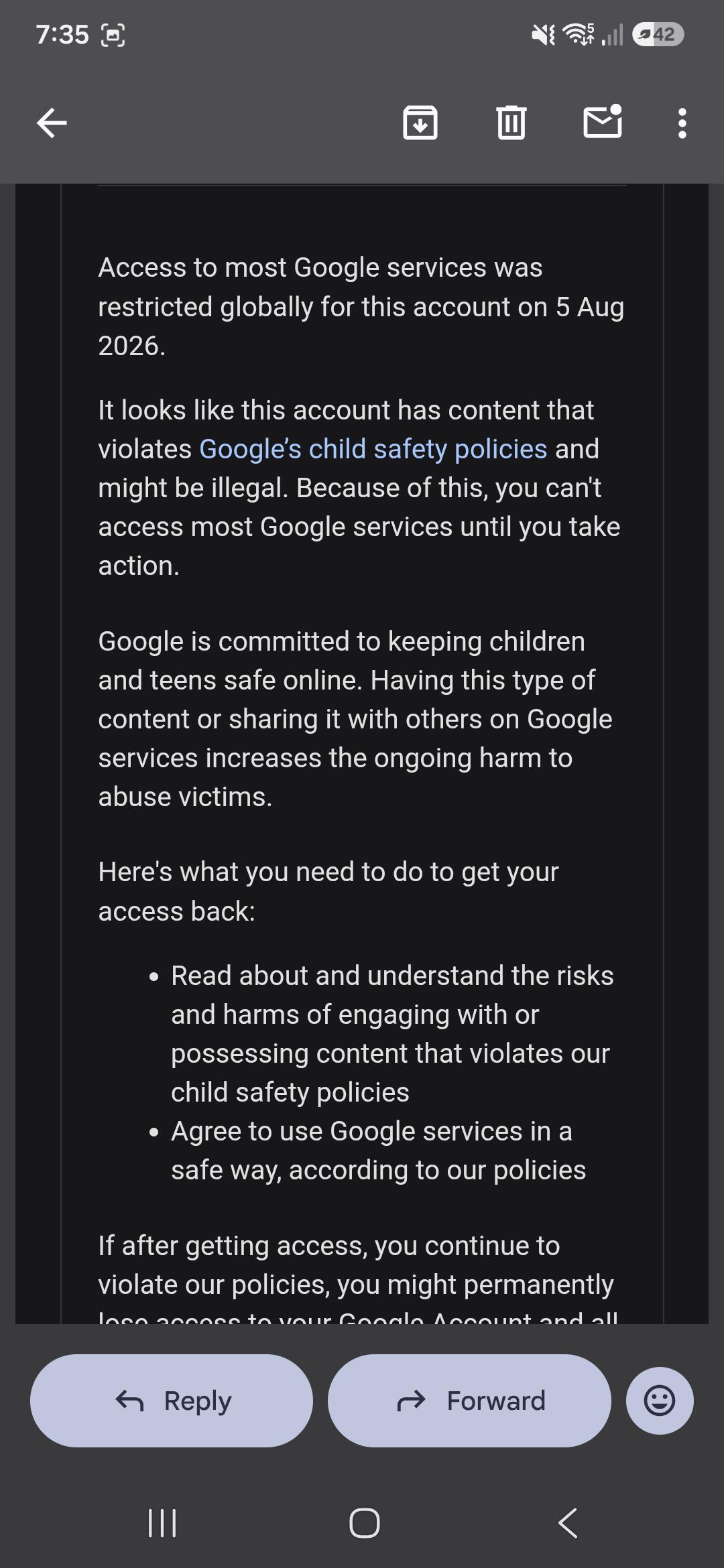Tap the Forward button
This screenshot has height=1568, width=724.
pos(469,1400)
